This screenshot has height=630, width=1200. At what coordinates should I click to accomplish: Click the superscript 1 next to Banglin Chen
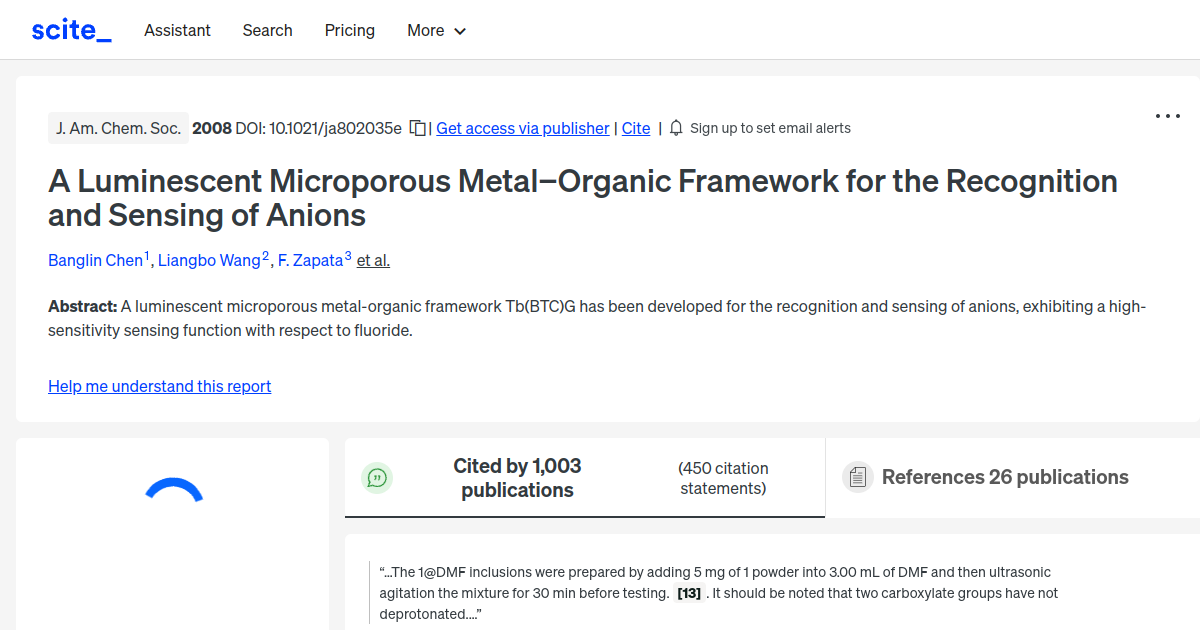(x=147, y=253)
